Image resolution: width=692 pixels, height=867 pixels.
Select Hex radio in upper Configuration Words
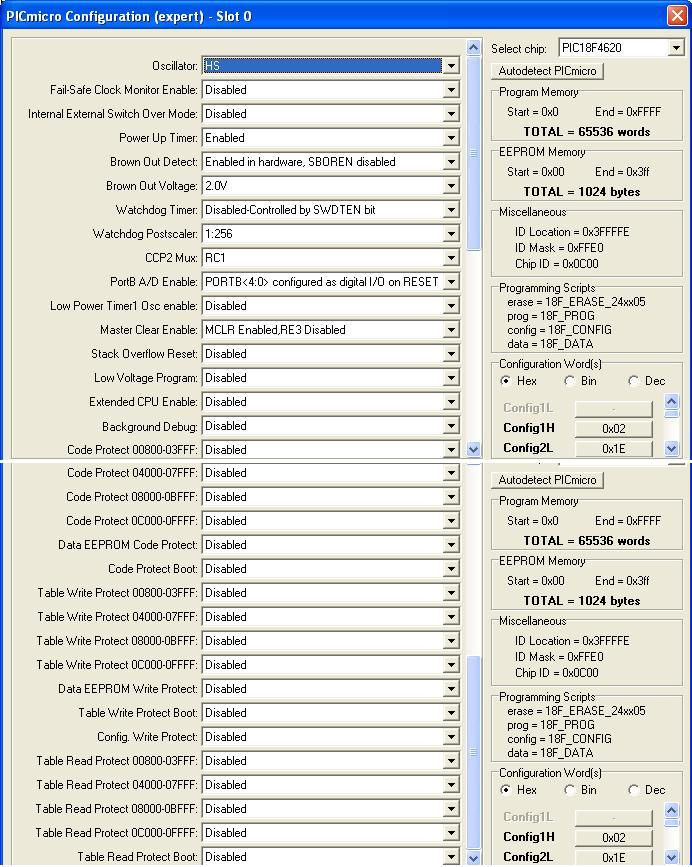(x=505, y=381)
